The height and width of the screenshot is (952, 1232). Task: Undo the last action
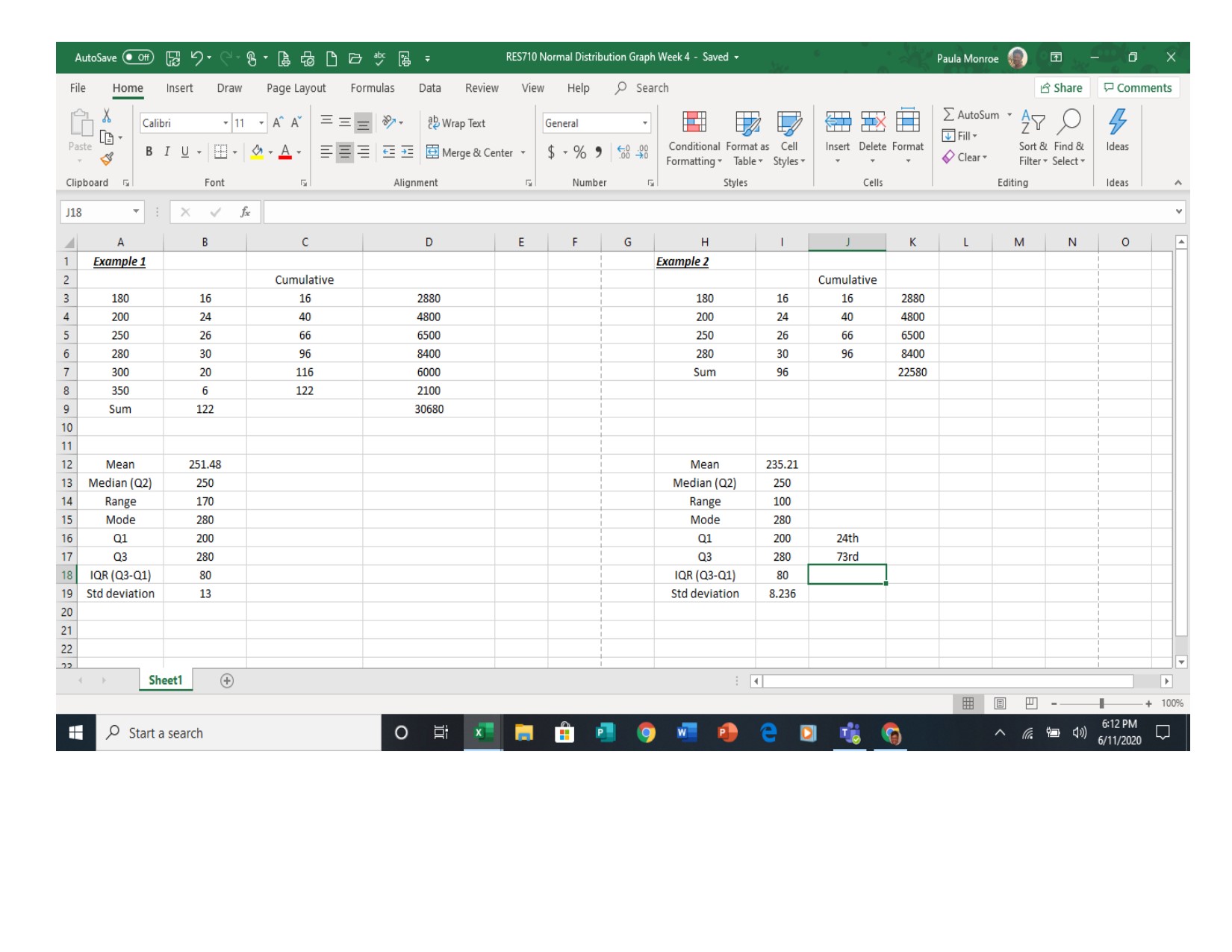click(197, 57)
